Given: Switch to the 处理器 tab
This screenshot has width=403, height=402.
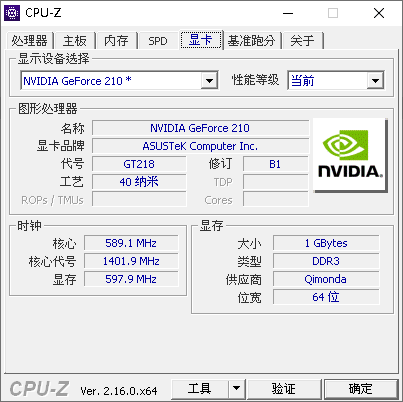Looking at the screenshot, I should pos(29,41).
